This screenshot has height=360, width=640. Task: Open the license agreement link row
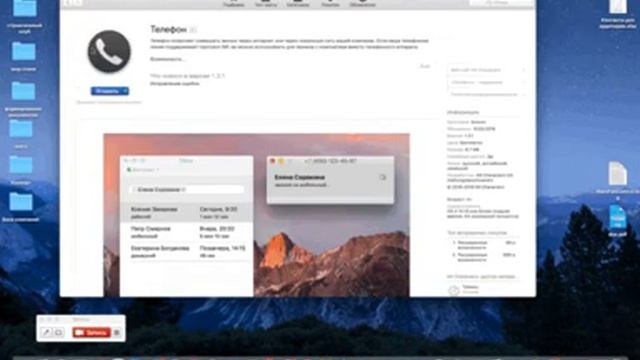click(x=486, y=94)
